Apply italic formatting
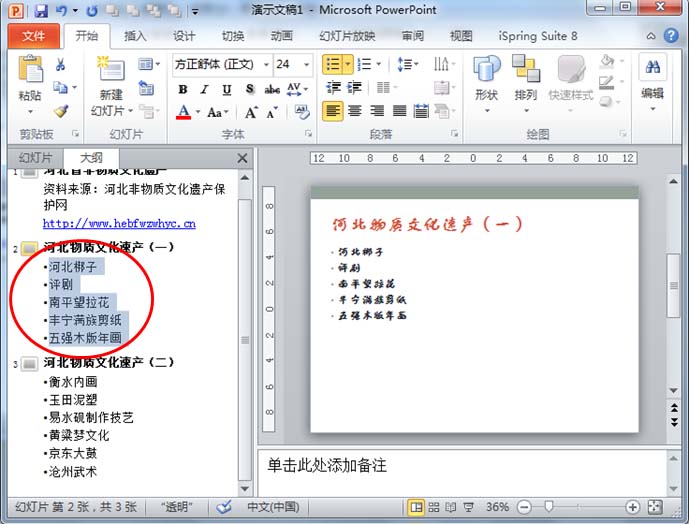The image size is (689, 524). 205,88
